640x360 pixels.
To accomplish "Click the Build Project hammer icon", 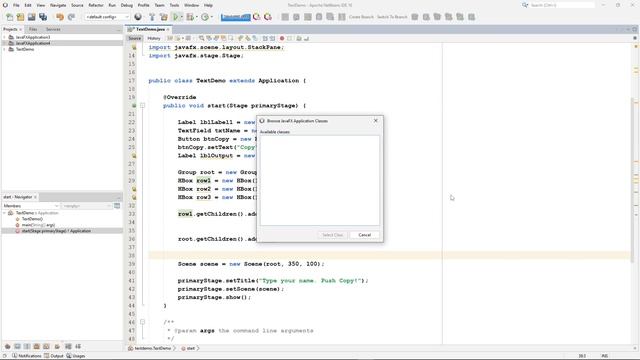I will [152, 17].
